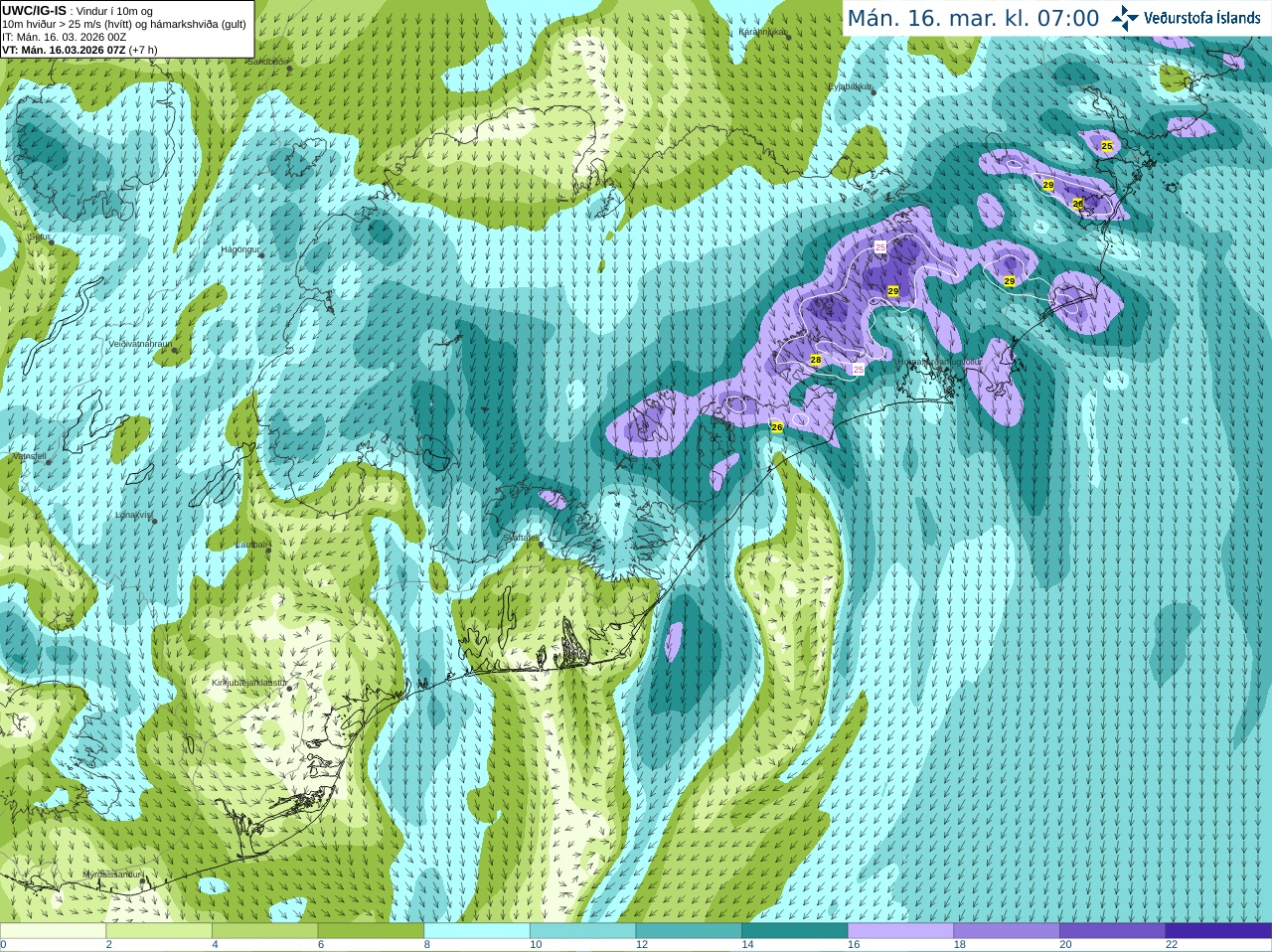Click the (+7 h) forecast offset text
1272x952 pixels.
(x=143, y=50)
